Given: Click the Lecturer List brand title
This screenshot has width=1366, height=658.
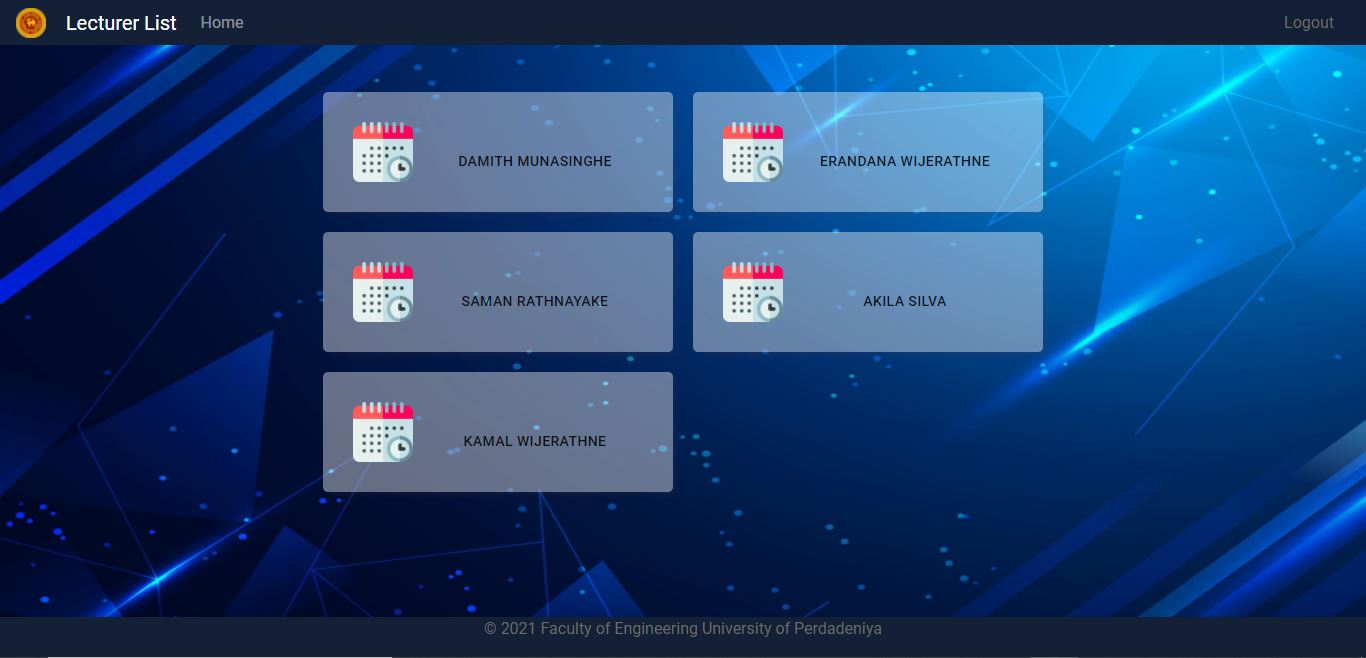Looking at the screenshot, I should (x=121, y=22).
